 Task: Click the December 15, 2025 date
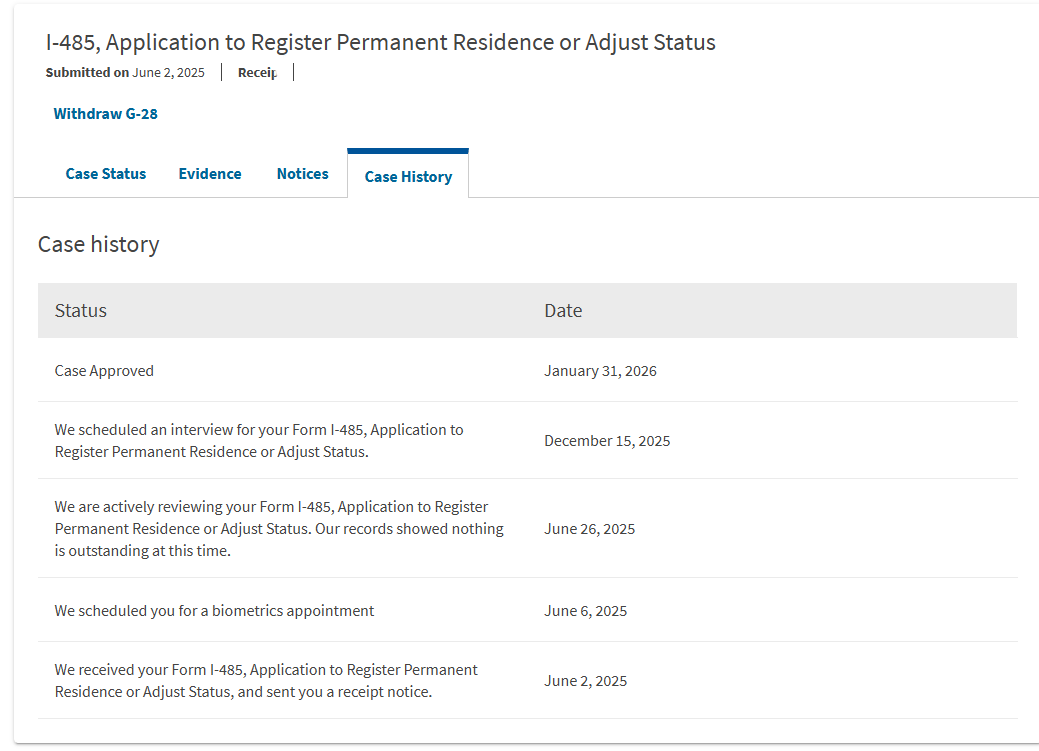(x=607, y=441)
